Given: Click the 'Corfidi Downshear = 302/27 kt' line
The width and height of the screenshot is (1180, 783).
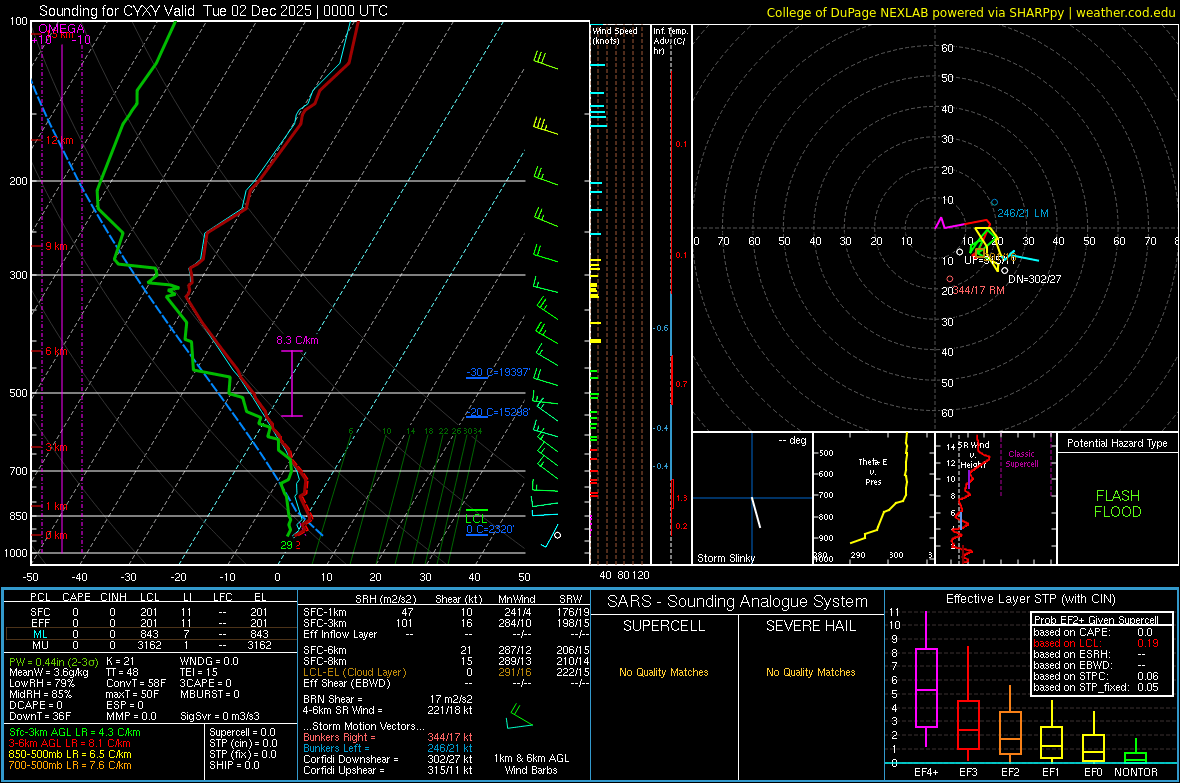Looking at the screenshot, I should coord(388,759).
